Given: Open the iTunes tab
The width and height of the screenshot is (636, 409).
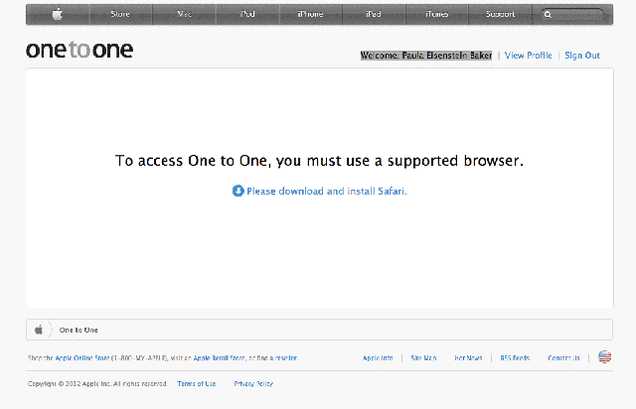Looking at the screenshot, I should point(436,14).
